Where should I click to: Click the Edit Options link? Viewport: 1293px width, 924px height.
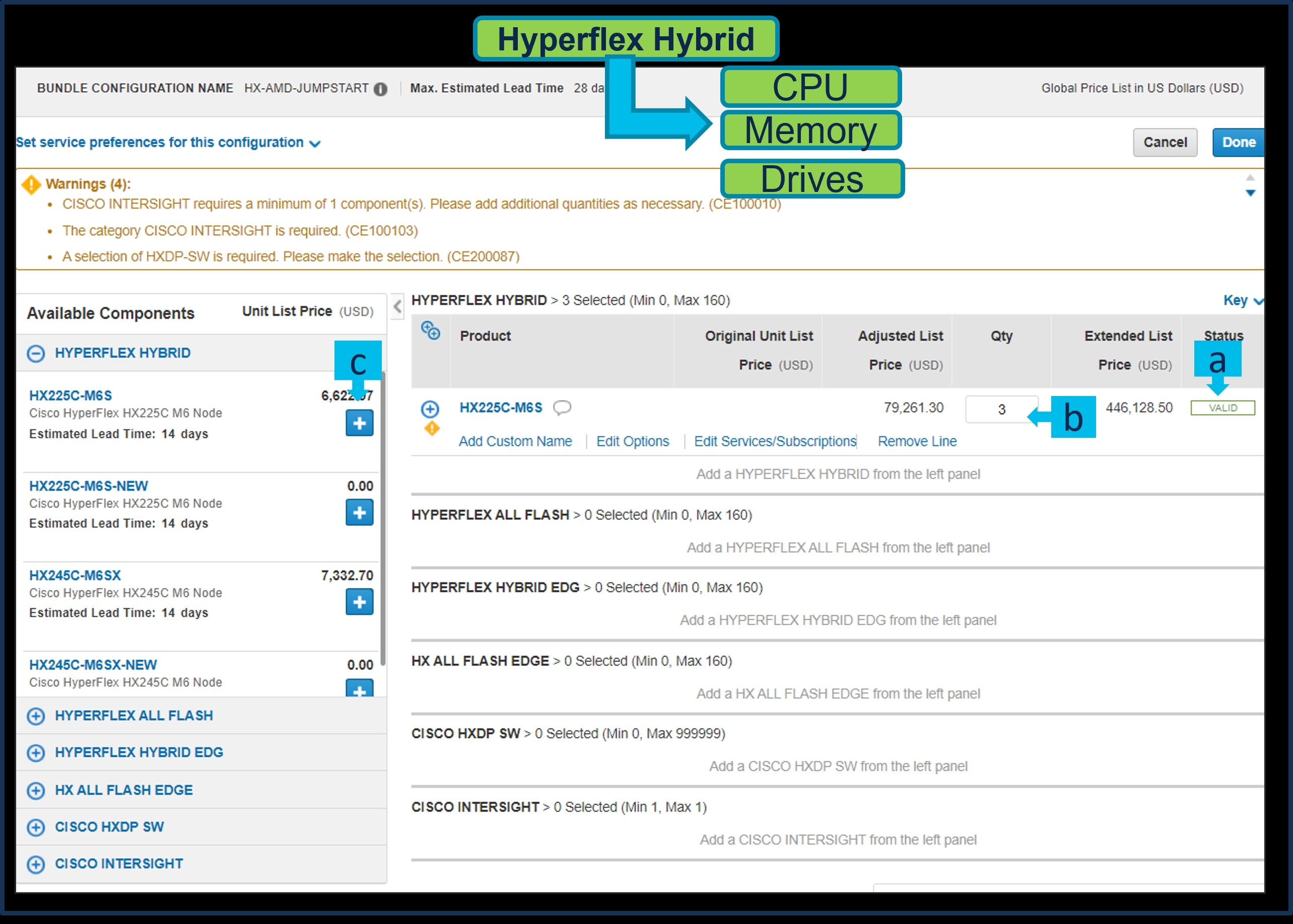(632, 441)
